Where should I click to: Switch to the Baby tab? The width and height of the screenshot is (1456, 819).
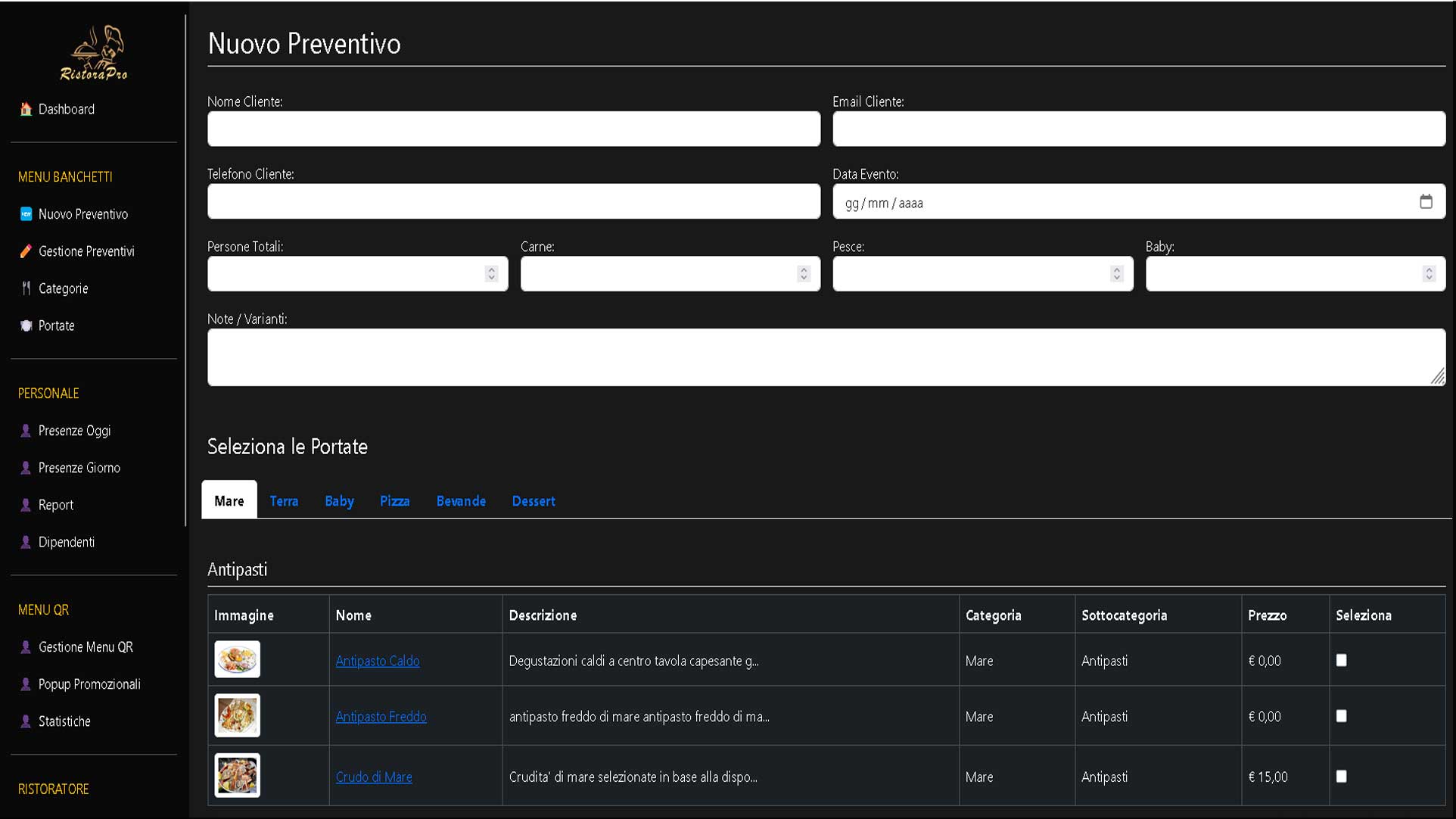[x=339, y=500]
